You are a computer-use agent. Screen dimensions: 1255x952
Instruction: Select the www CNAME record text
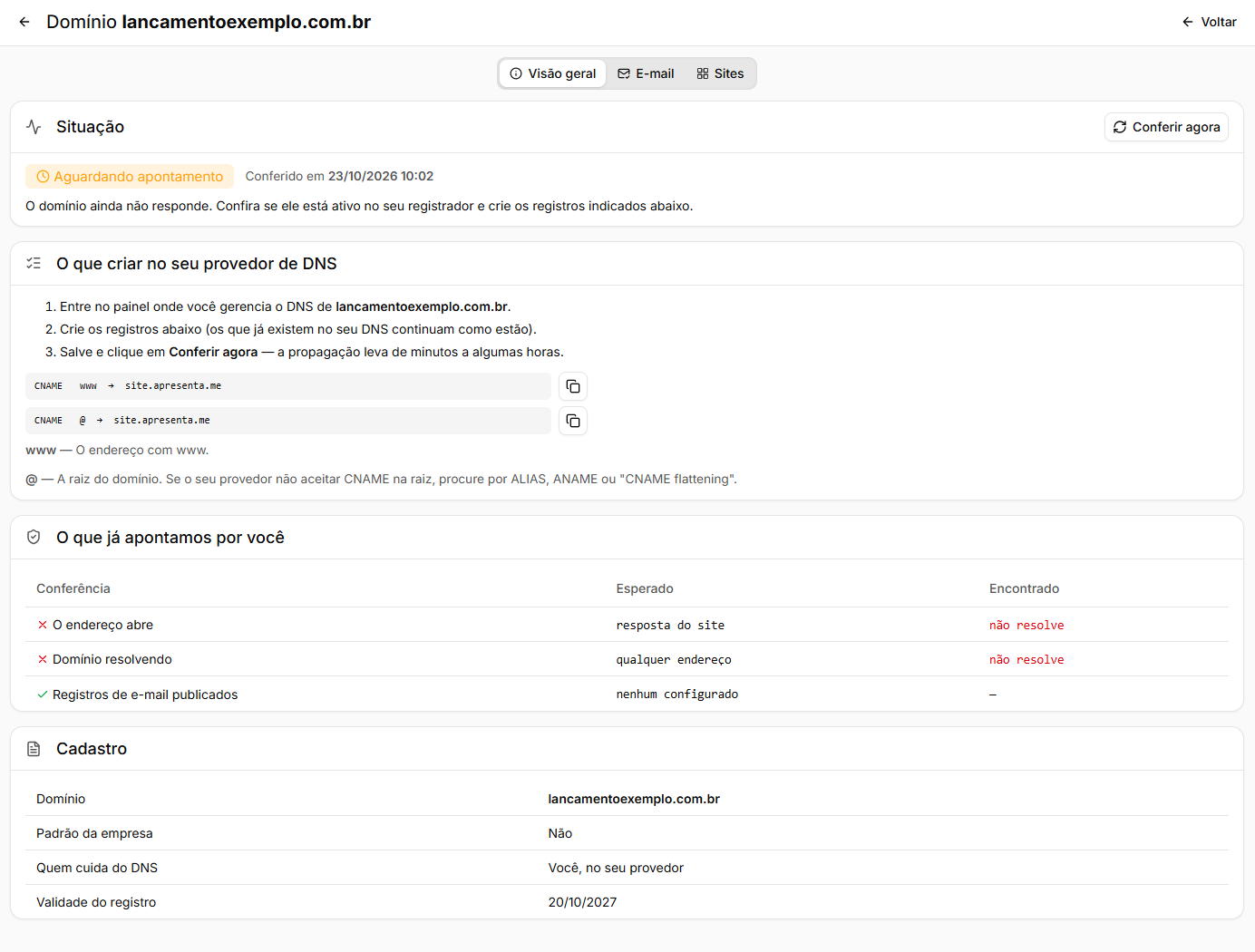[288, 386]
